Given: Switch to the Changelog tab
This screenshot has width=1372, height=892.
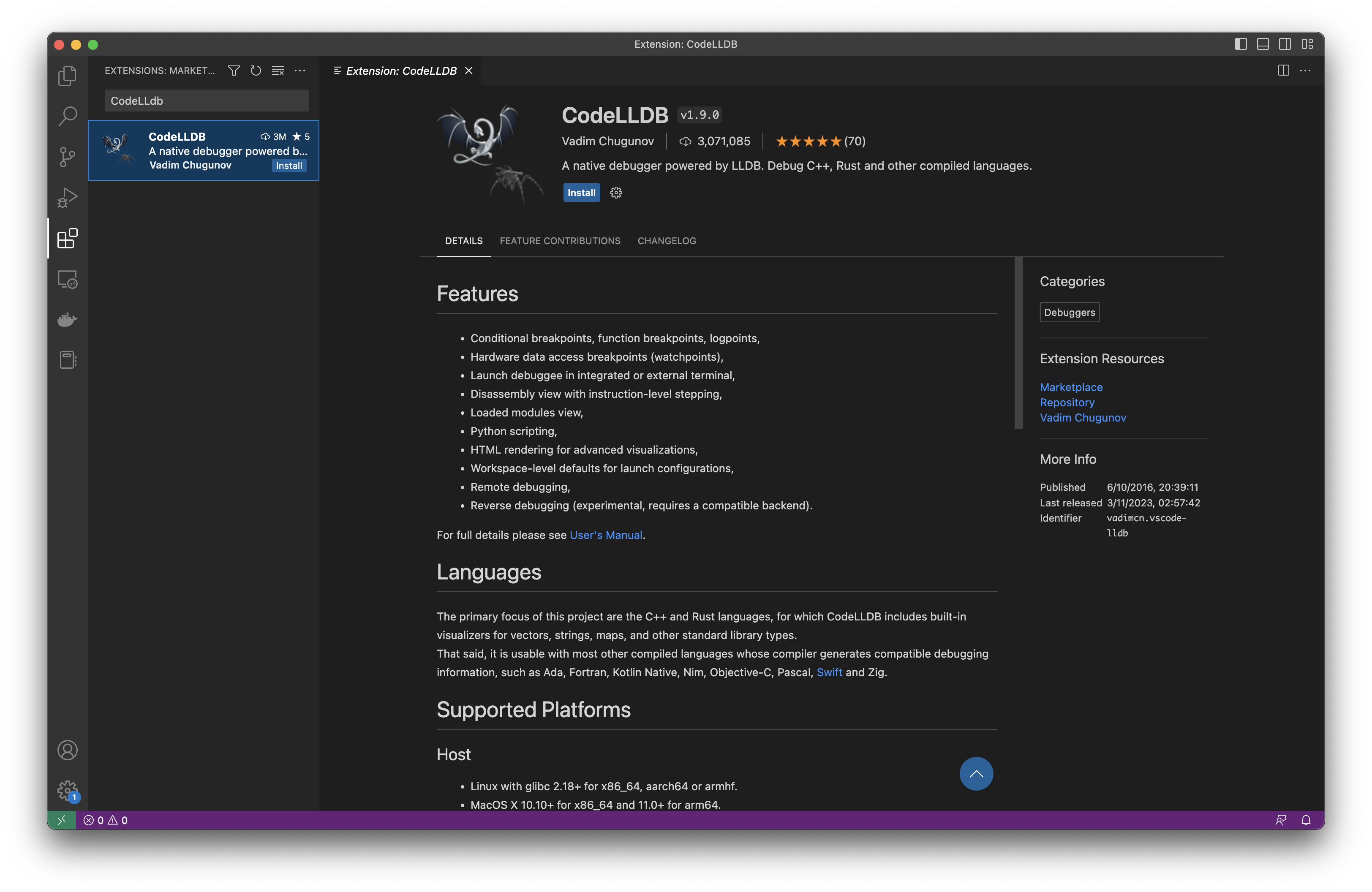Looking at the screenshot, I should click(x=667, y=241).
